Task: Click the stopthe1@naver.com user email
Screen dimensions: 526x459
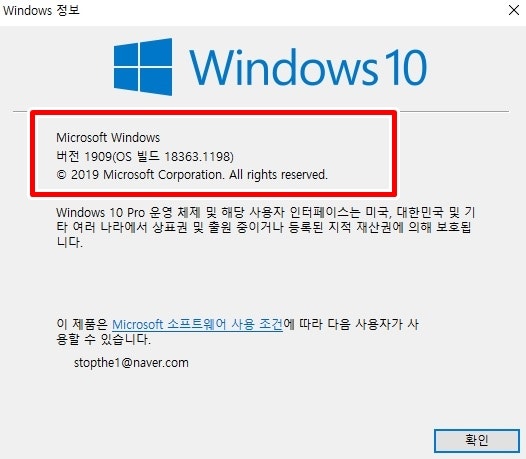Action: pyautogui.click(x=131, y=363)
